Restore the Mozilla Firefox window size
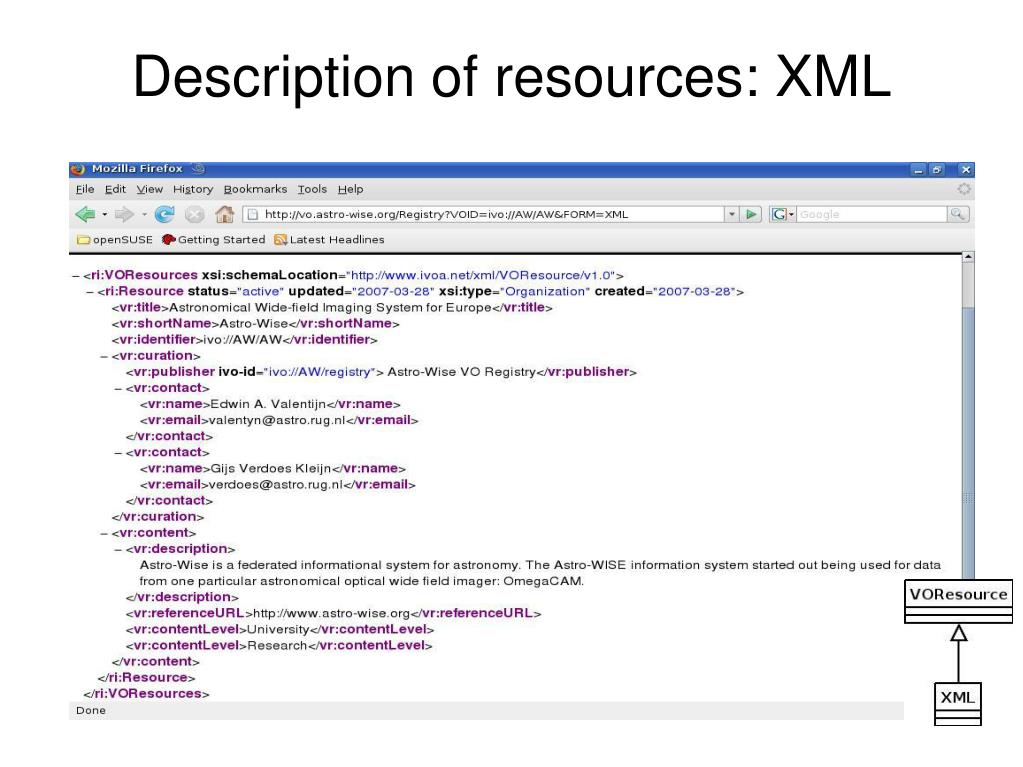The image size is (1023, 767). (x=937, y=170)
